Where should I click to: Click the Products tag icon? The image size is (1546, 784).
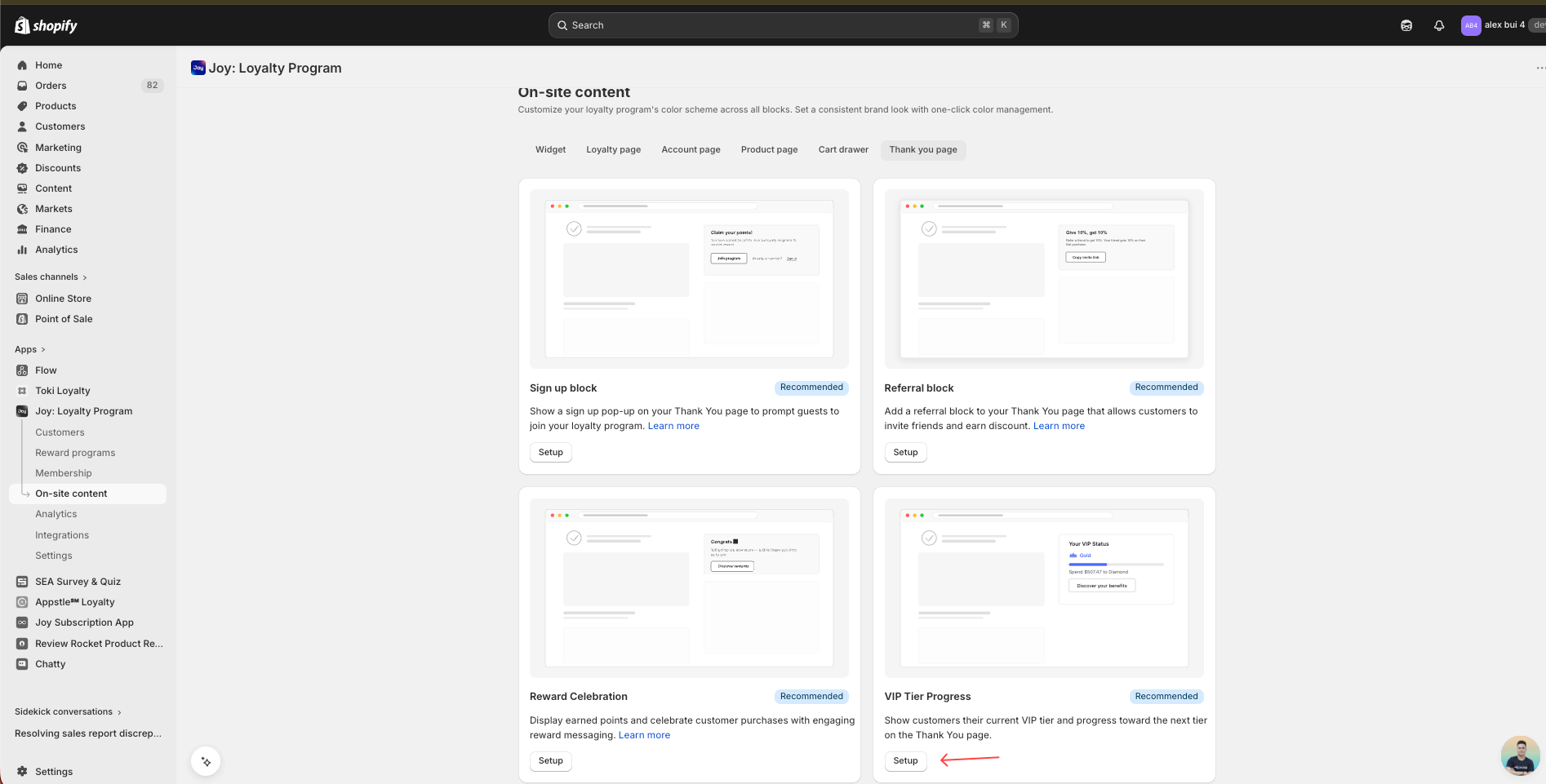[x=22, y=106]
